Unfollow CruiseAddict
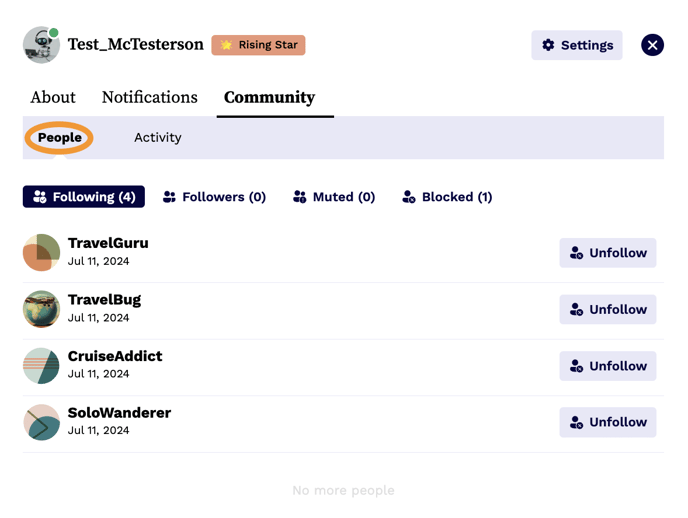Viewport: 688px width, 518px height. coord(607,366)
